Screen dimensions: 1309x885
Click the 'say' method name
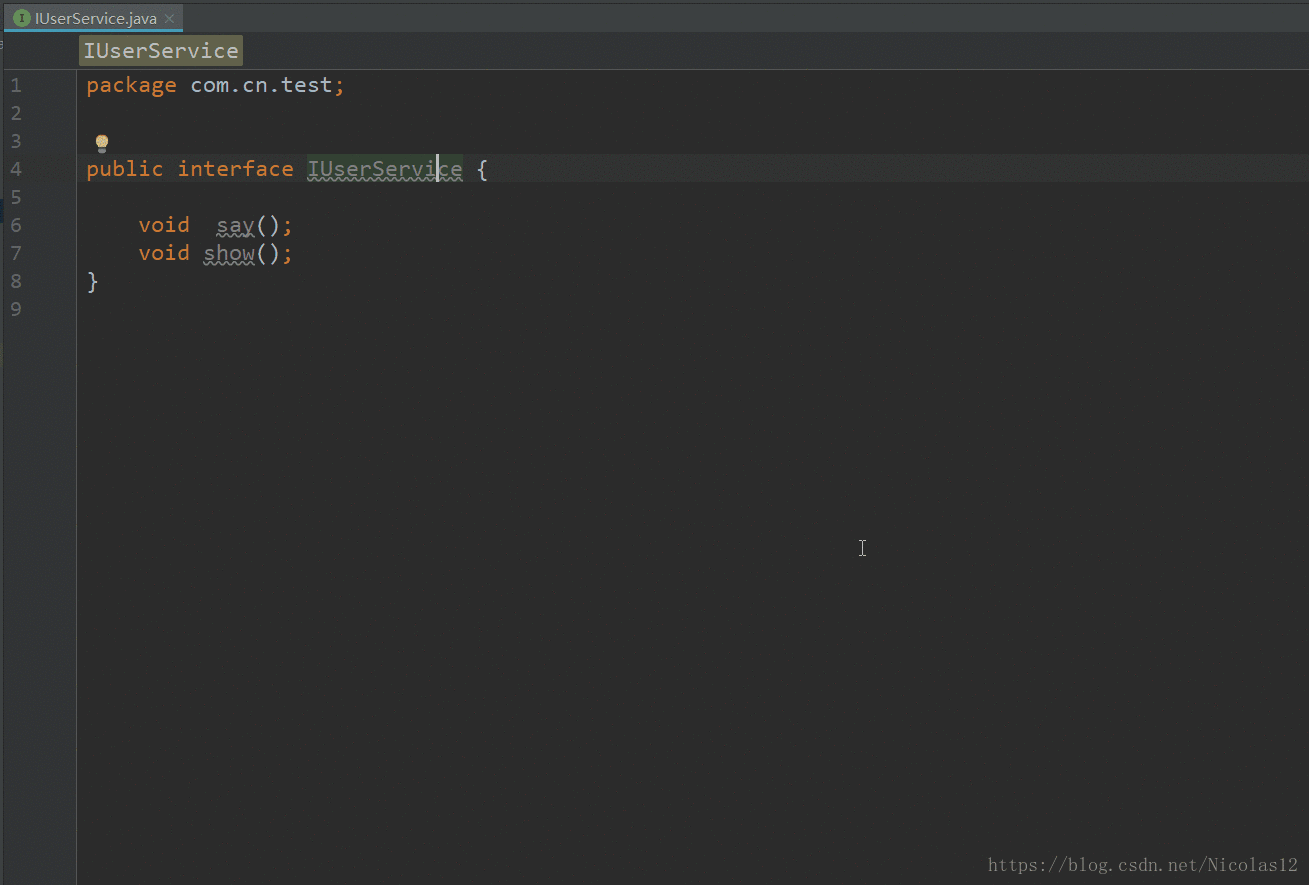point(235,226)
